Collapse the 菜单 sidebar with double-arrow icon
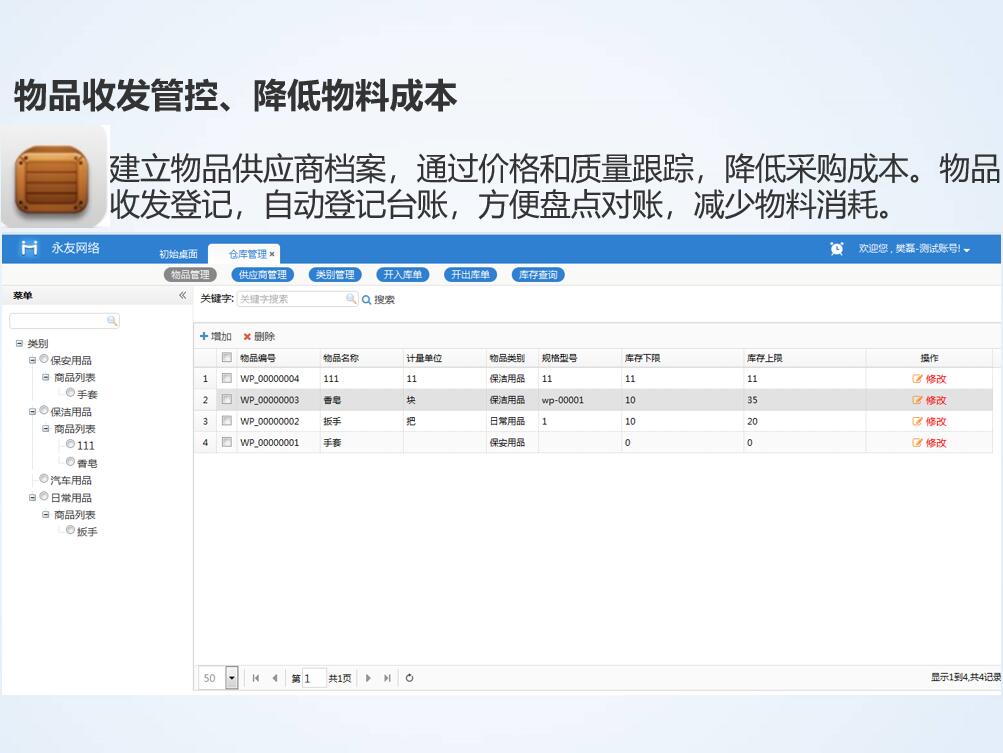The image size is (1003, 753). (182, 296)
